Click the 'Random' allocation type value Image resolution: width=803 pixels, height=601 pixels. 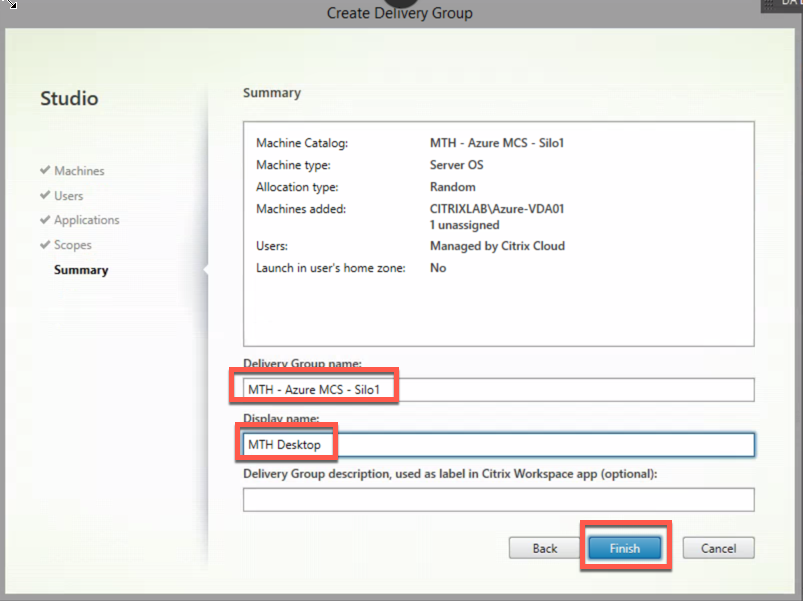coord(453,187)
